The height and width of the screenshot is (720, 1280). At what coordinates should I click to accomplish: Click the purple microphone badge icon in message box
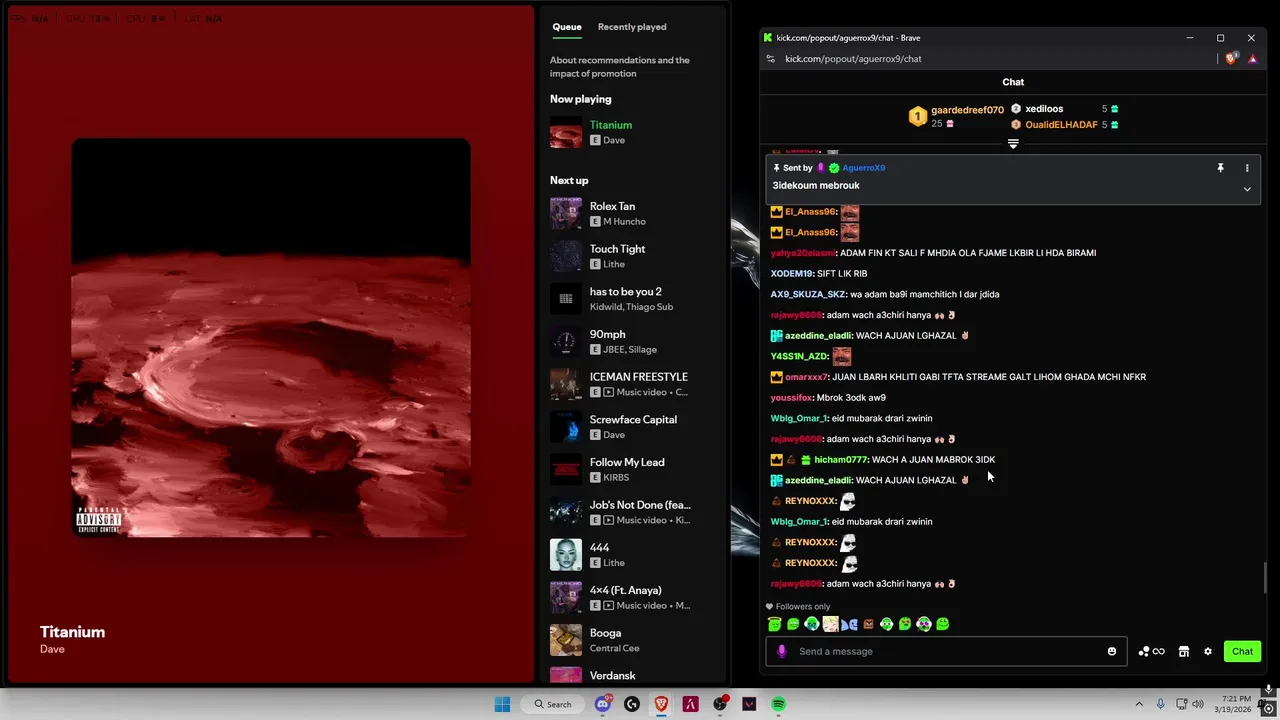click(x=782, y=651)
